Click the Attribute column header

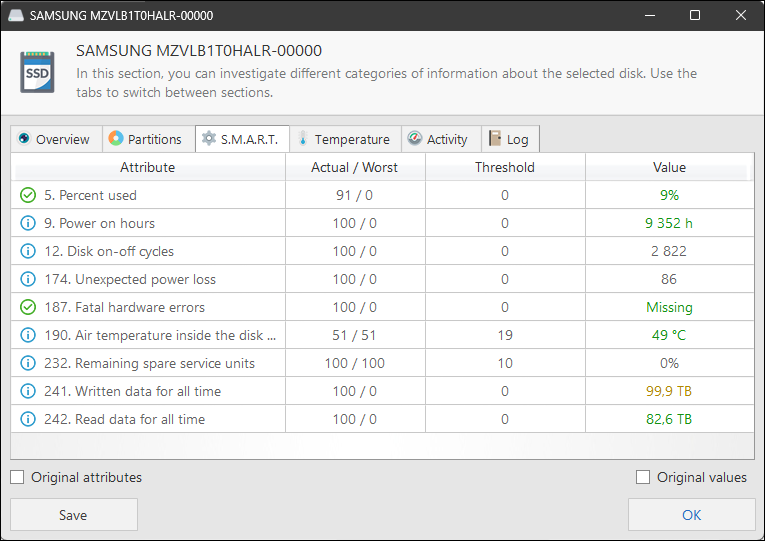pyautogui.click(x=148, y=167)
